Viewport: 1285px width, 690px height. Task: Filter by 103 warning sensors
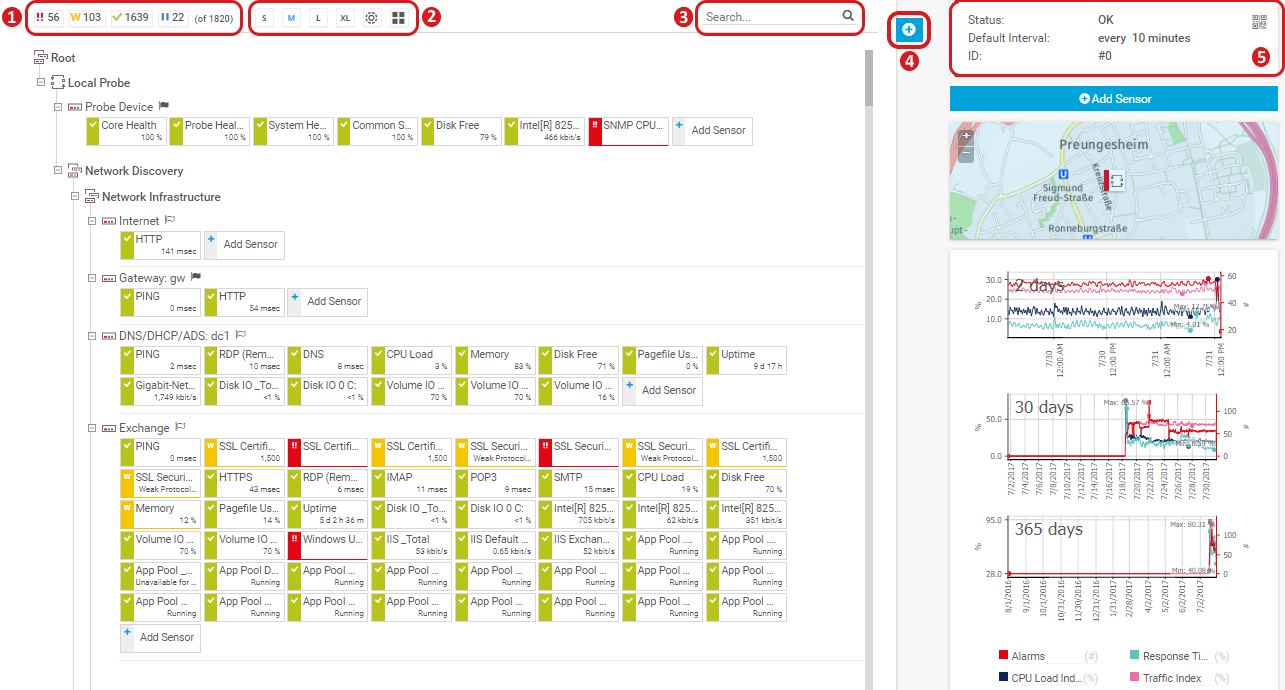coord(86,18)
